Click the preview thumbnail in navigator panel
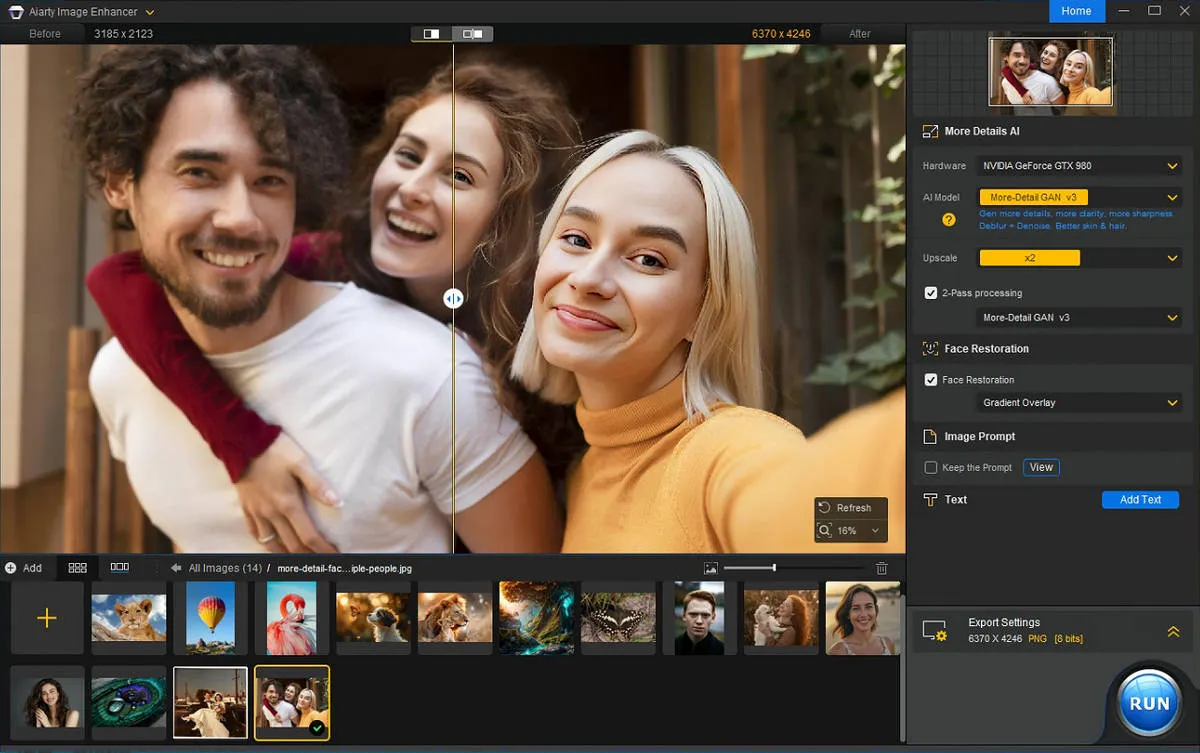1200x753 pixels. click(x=1050, y=71)
